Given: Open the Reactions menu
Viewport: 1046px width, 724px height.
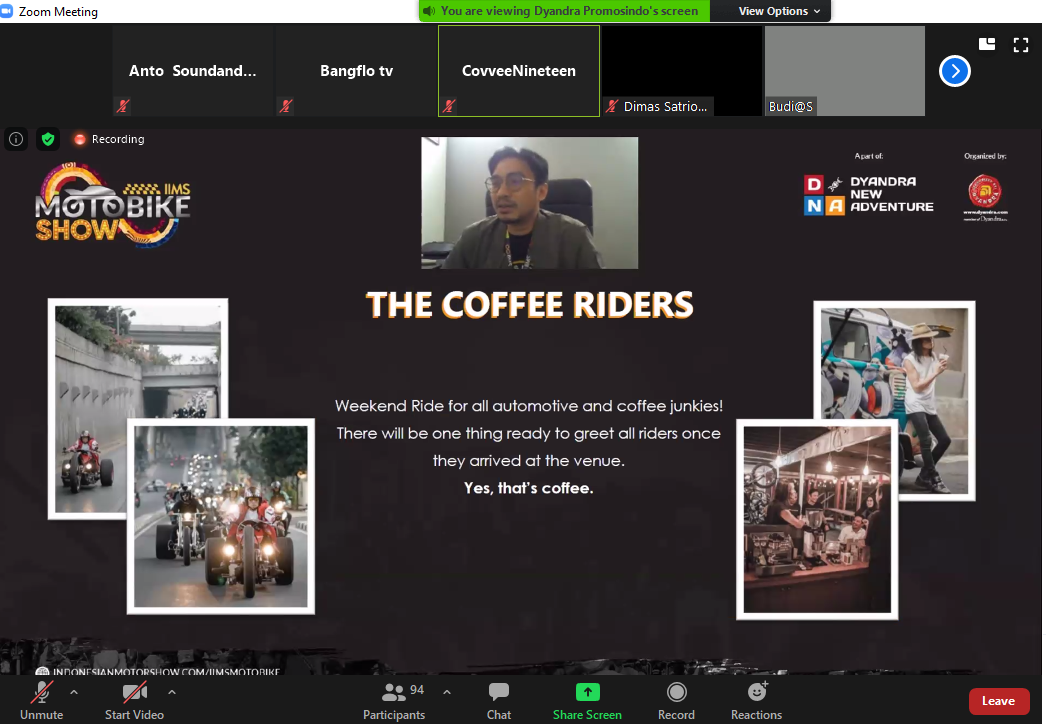Looking at the screenshot, I should point(756,700).
